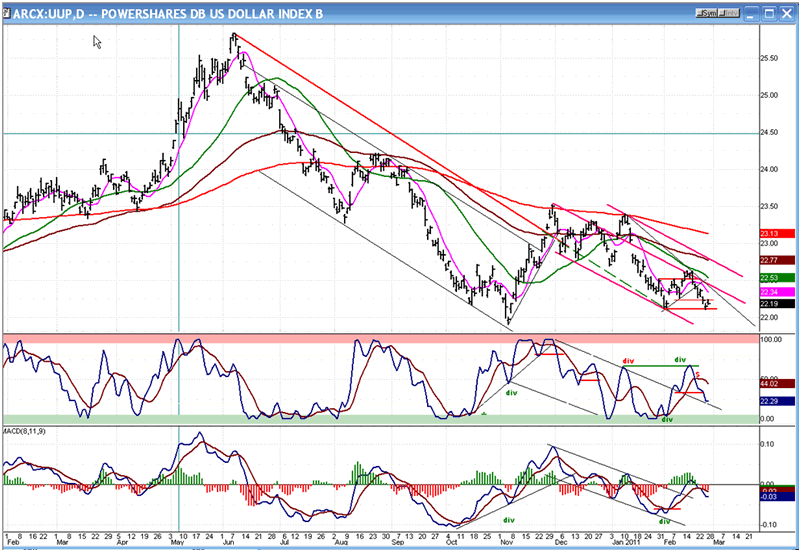Toggle the Sym link button

coord(709,12)
